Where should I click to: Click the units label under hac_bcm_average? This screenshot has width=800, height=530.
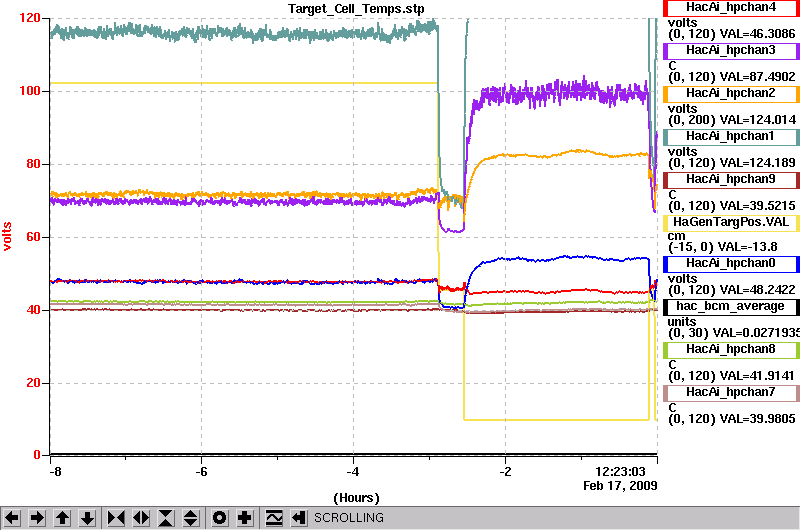[x=682, y=322]
